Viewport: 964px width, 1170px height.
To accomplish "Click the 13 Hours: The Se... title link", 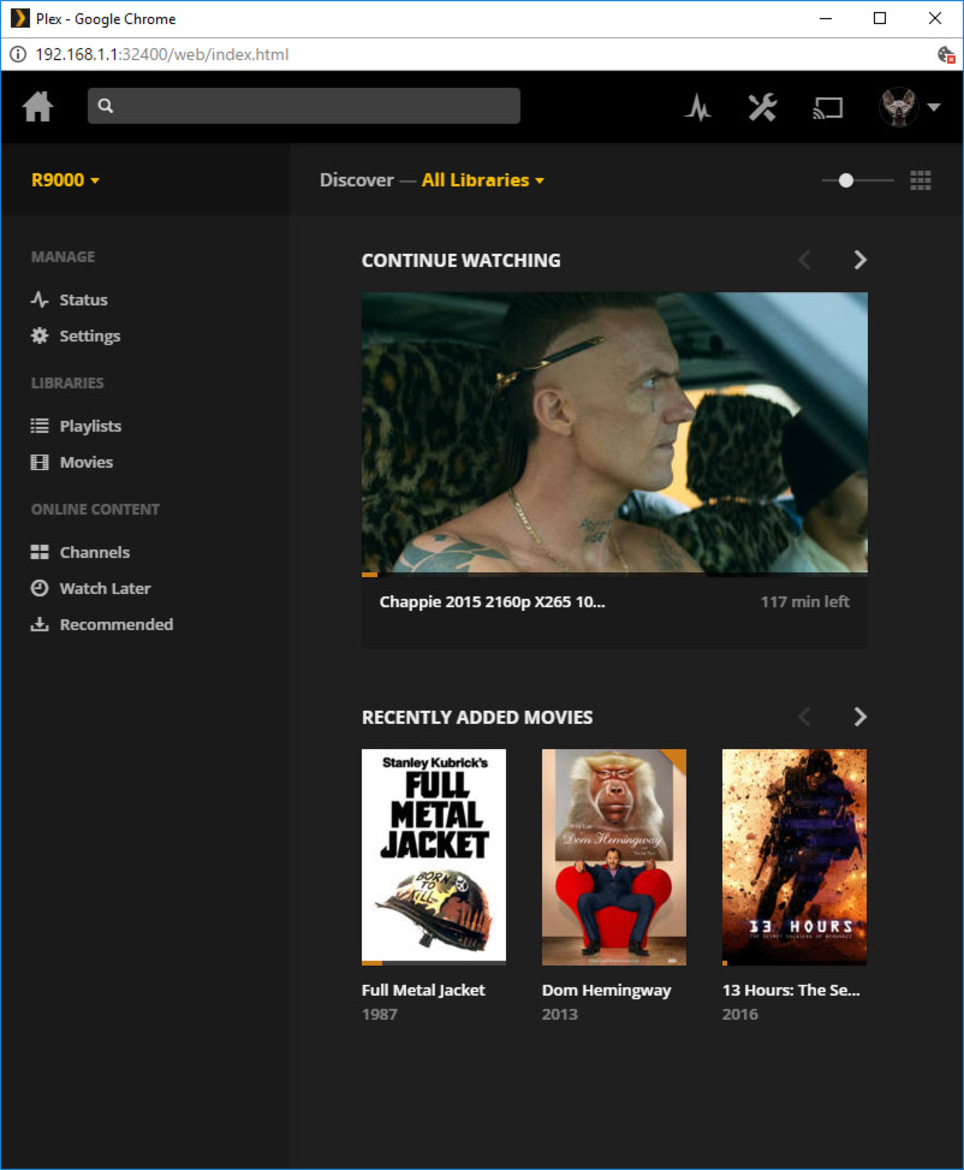I will click(x=791, y=990).
